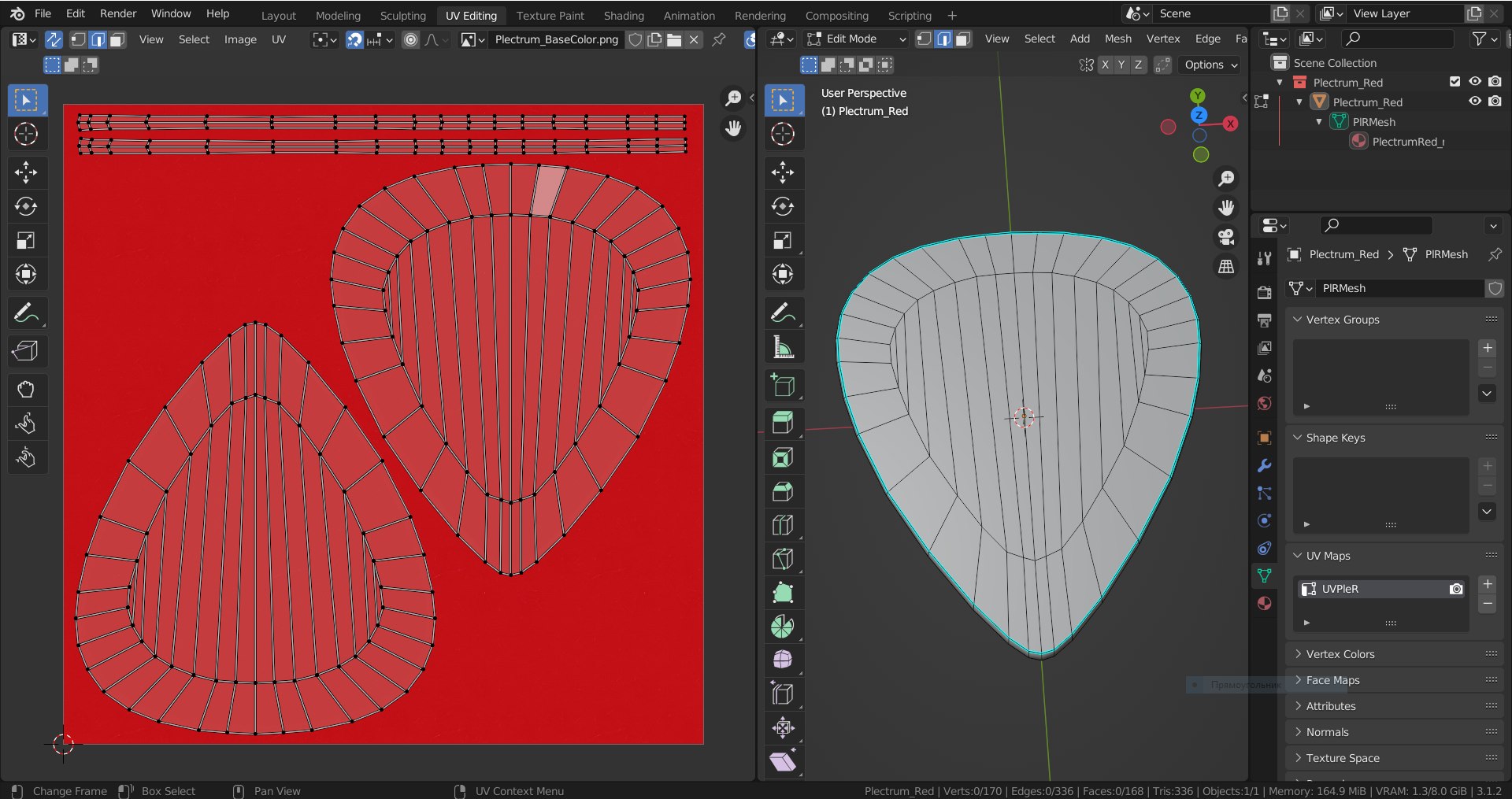1512x799 pixels.
Task: Select the Spin tool
Action: pyautogui.click(x=783, y=627)
